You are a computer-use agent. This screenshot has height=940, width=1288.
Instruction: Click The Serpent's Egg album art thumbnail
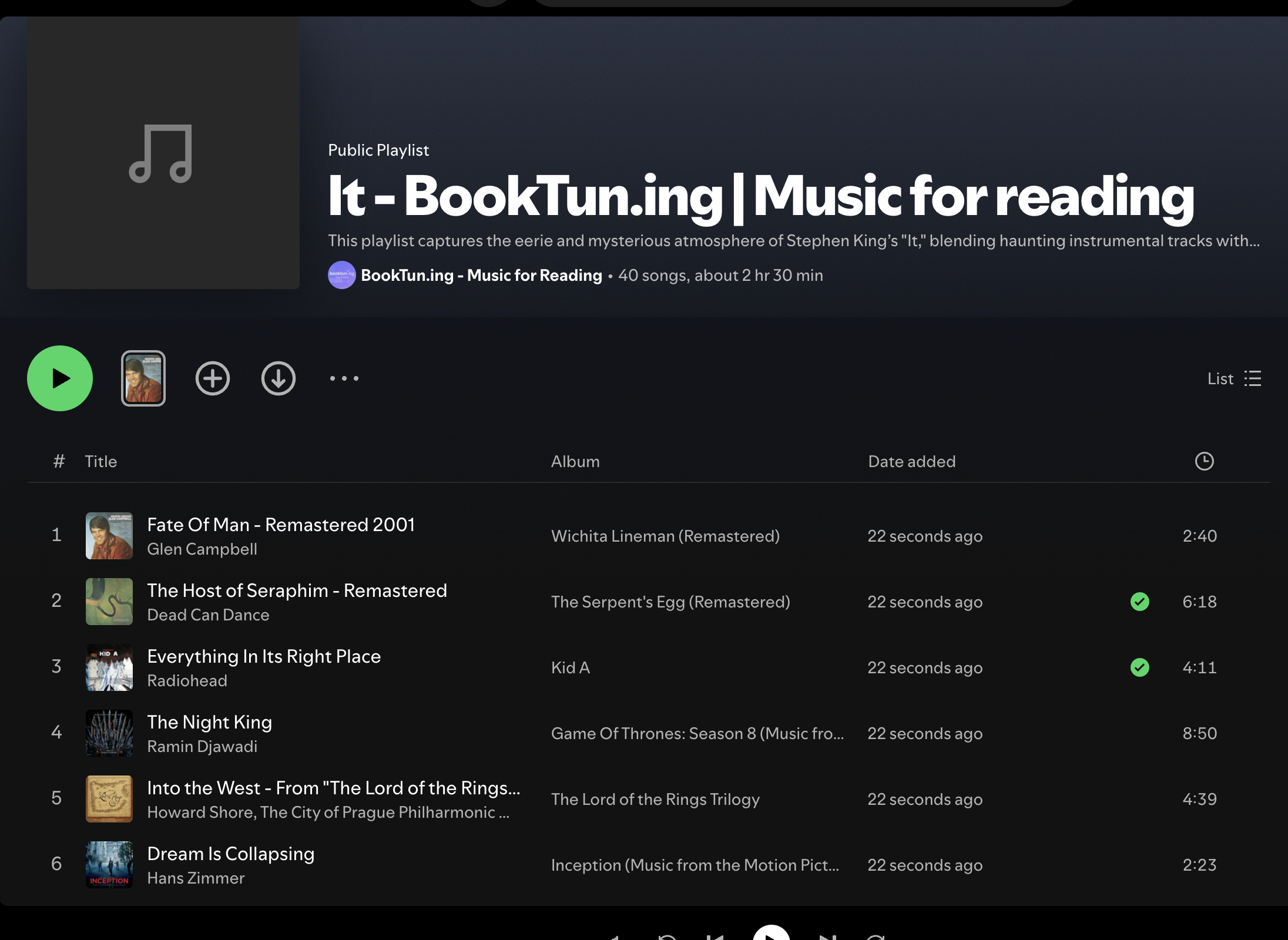pos(109,602)
